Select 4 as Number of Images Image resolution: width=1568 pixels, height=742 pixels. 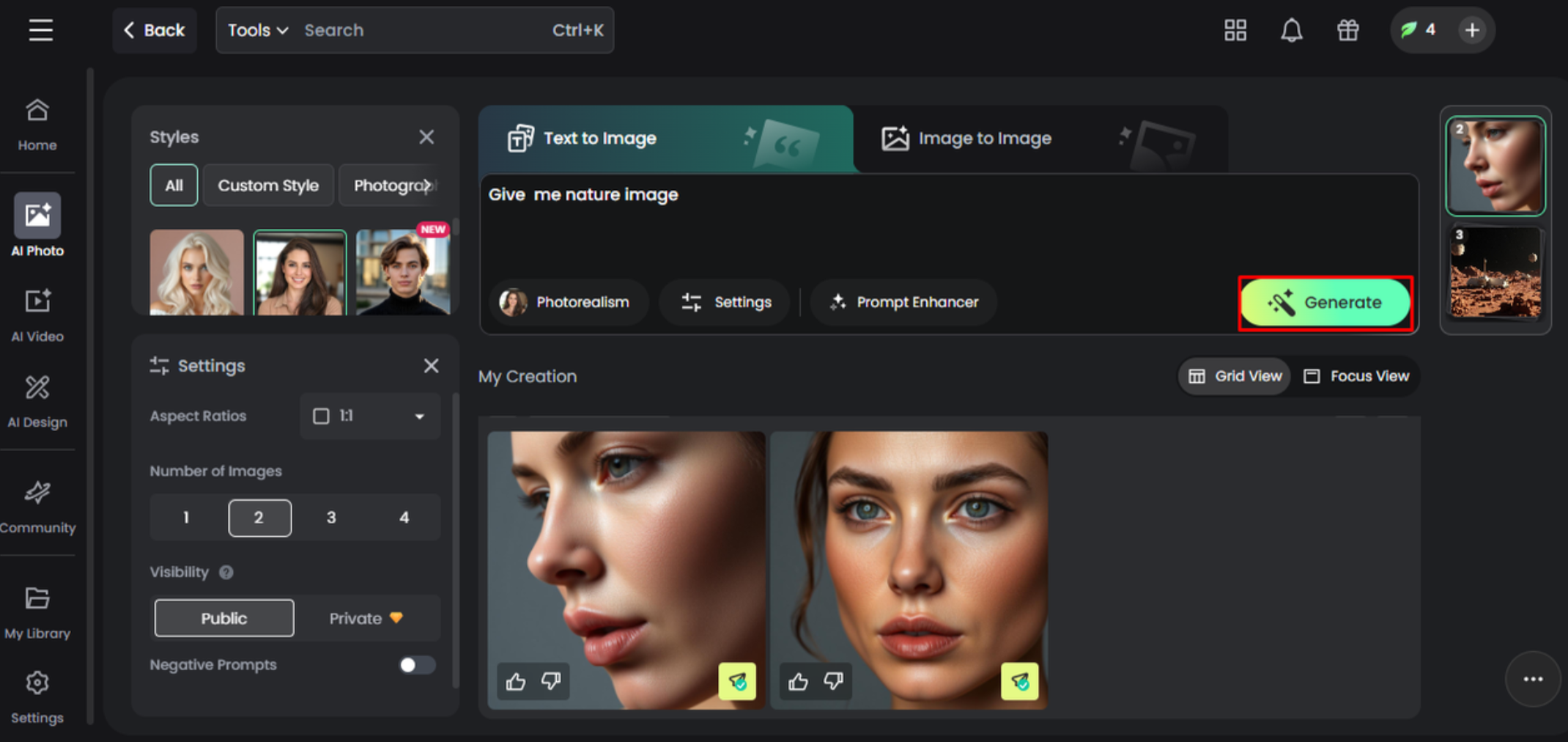pyautogui.click(x=404, y=517)
